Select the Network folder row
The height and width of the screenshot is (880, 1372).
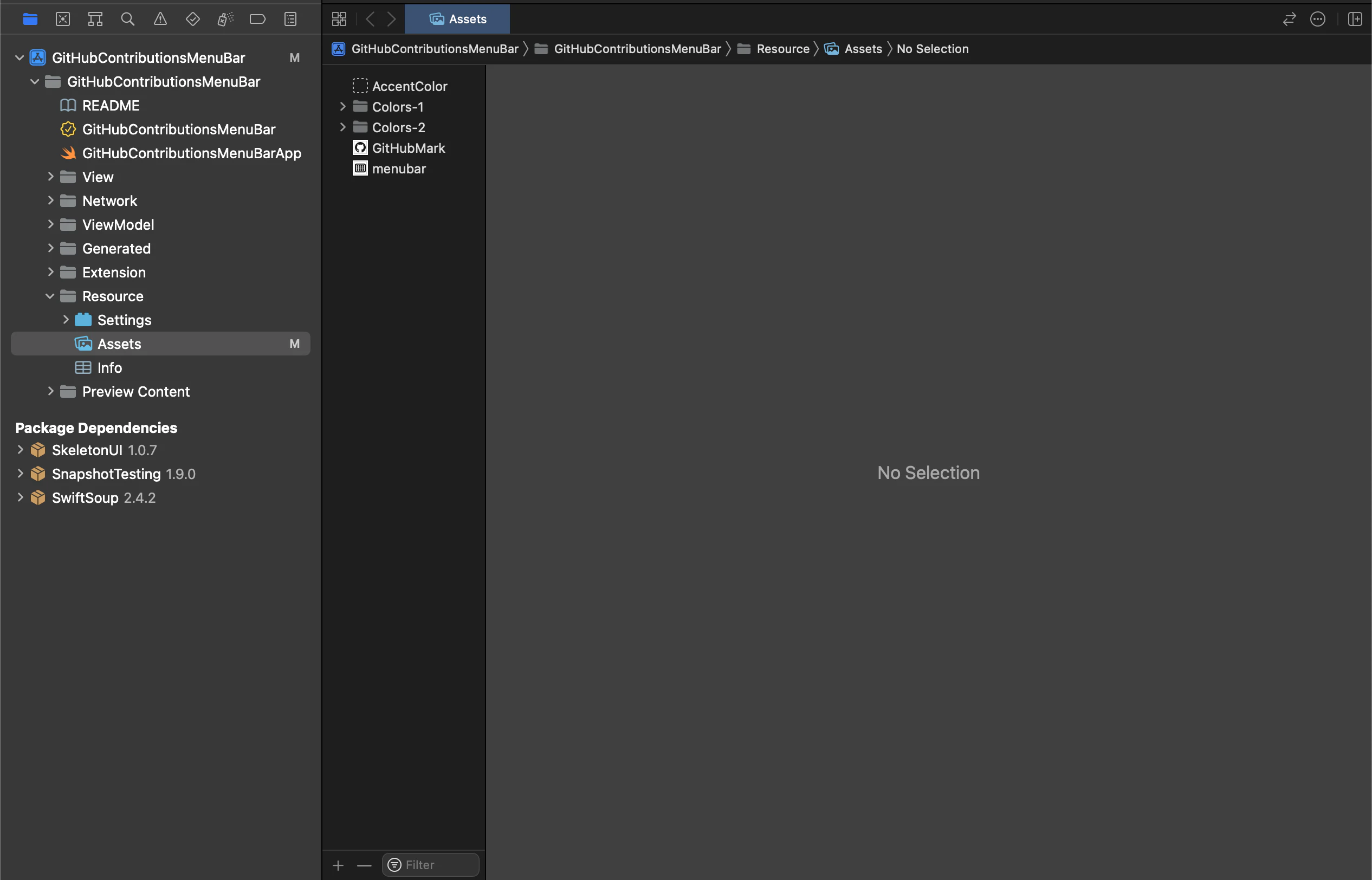click(160, 200)
